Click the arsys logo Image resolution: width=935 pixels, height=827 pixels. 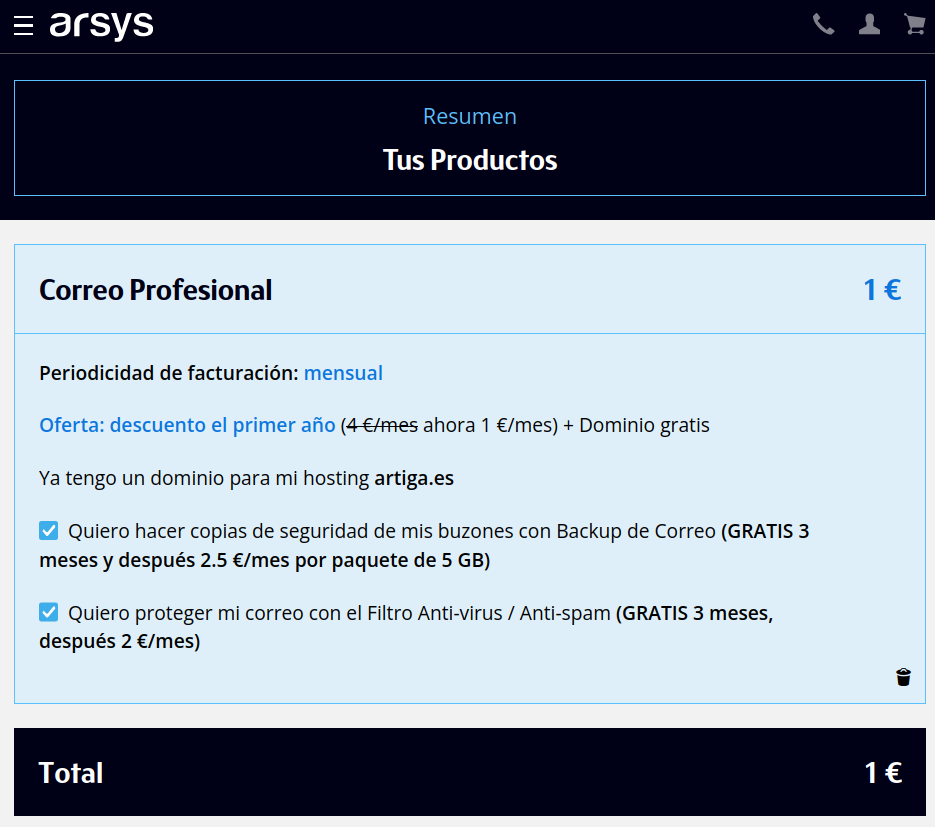(101, 25)
